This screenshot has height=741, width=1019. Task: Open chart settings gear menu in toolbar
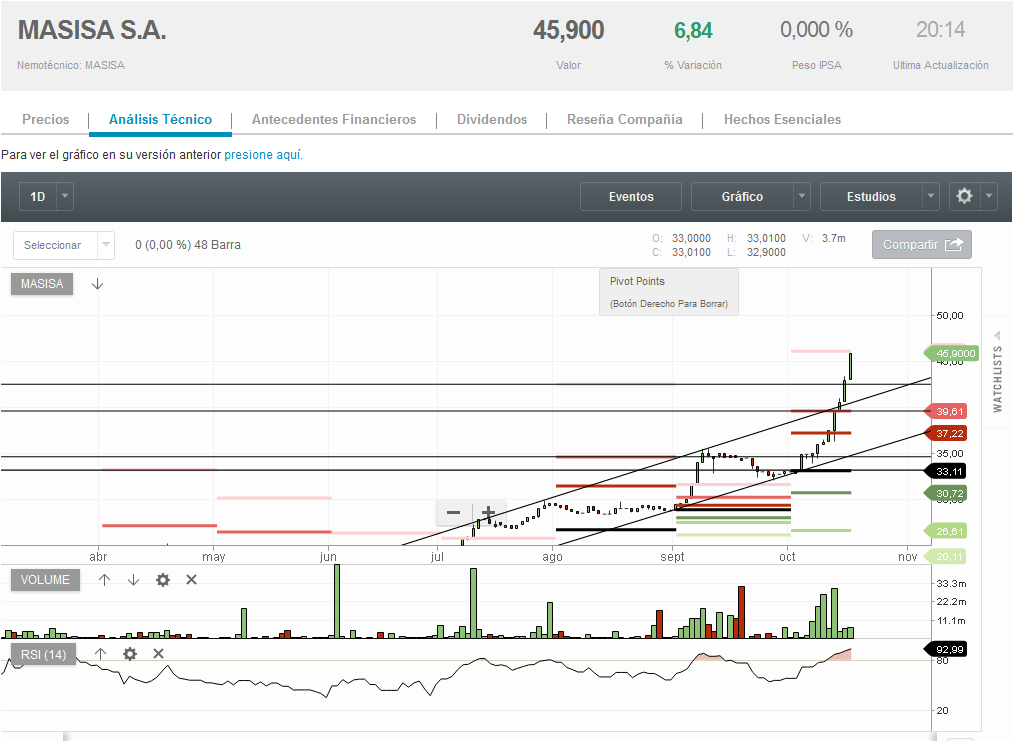[x=972, y=197]
